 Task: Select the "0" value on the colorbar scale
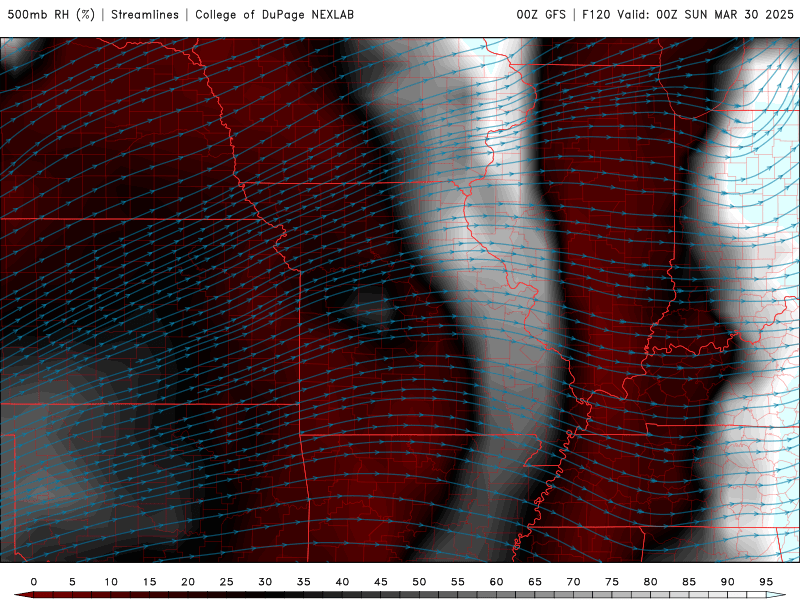point(34,582)
